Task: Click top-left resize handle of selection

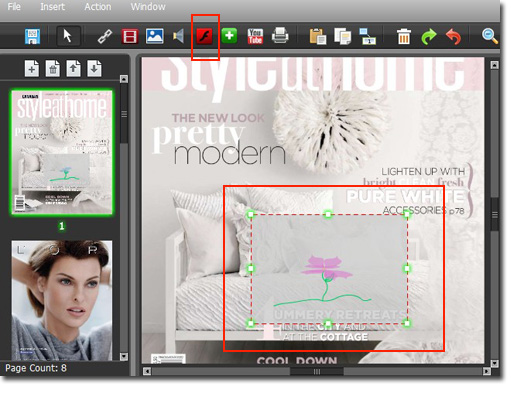Action: [x=251, y=214]
